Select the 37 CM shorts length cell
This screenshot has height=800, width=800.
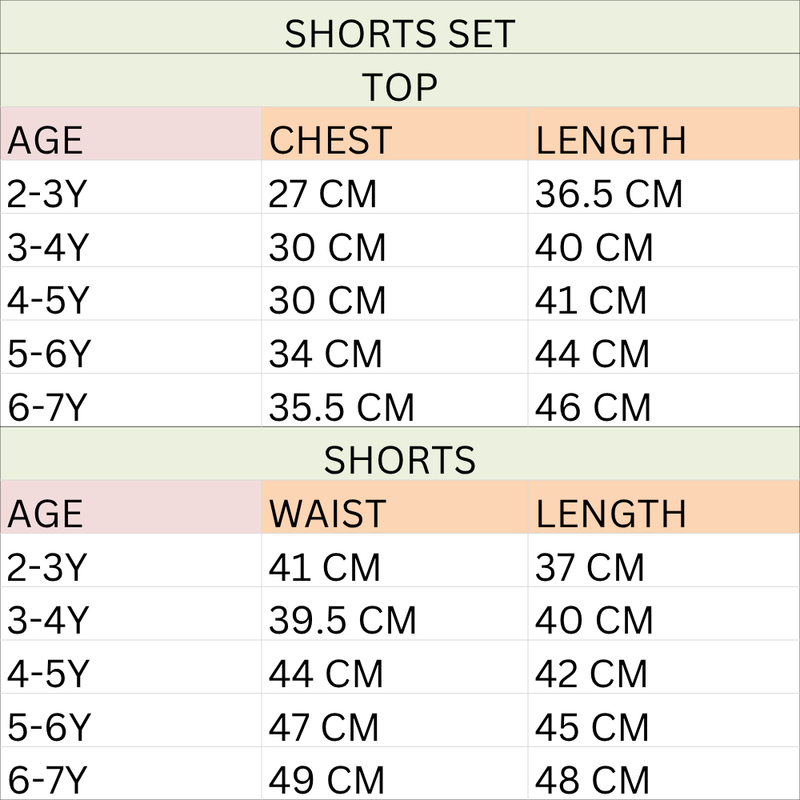pos(664,561)
